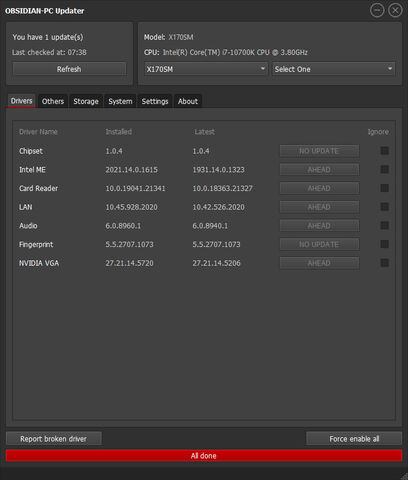Screen dimensions: 408x480
Task: Check the Ignore box for LAN
Action: pos(384,207)
